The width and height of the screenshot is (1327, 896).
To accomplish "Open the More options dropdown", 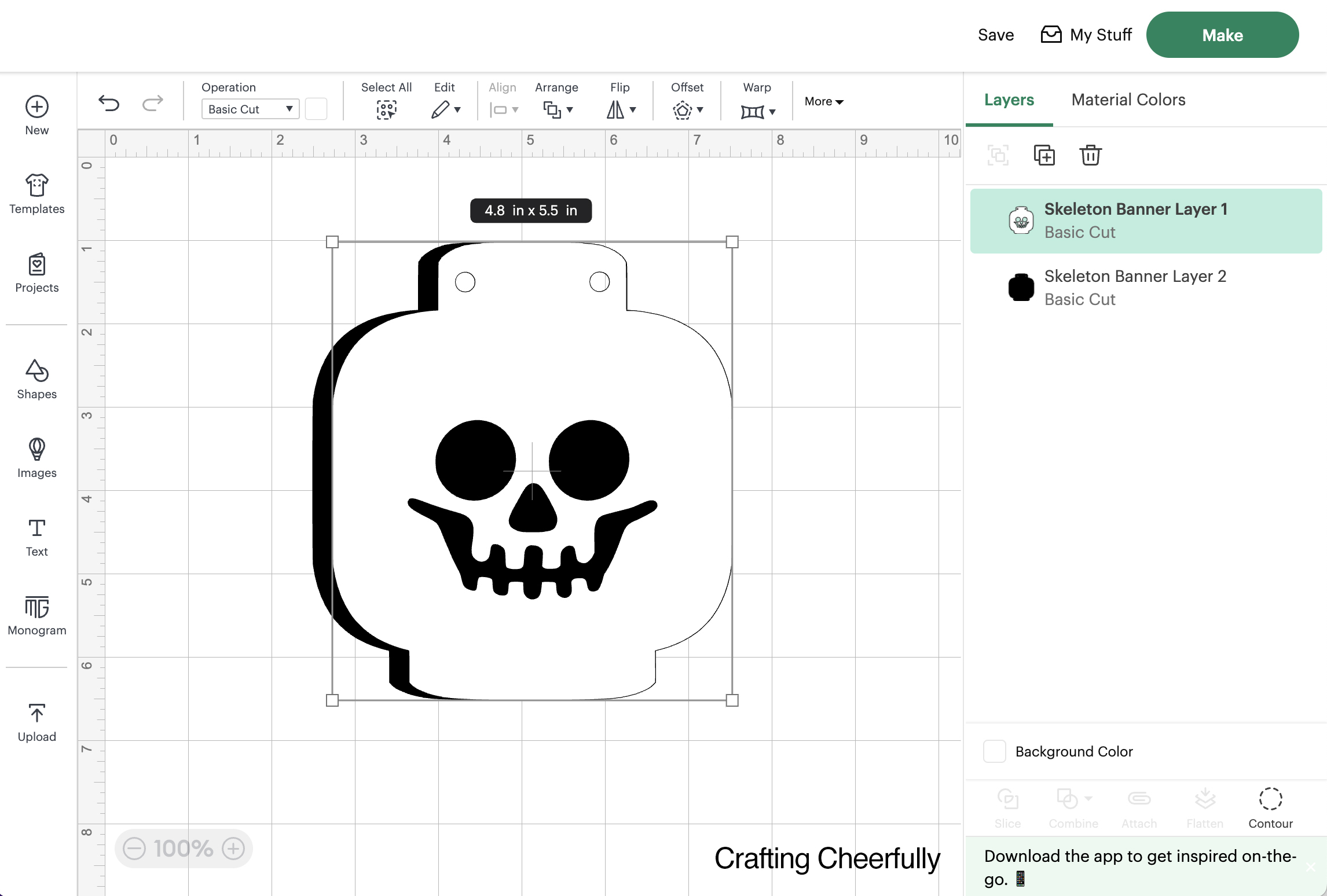I will click(x=823, y=101).
